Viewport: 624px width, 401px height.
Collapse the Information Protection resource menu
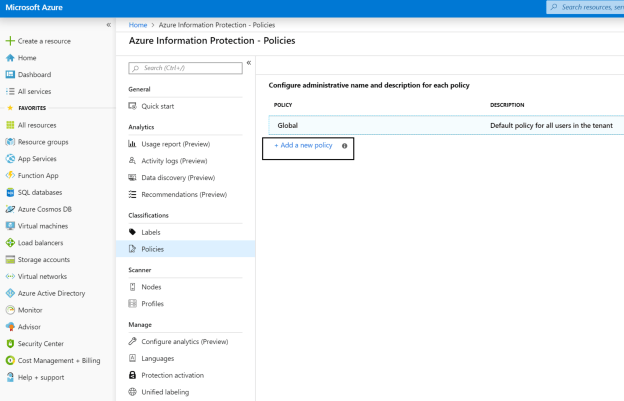point(249,63)
